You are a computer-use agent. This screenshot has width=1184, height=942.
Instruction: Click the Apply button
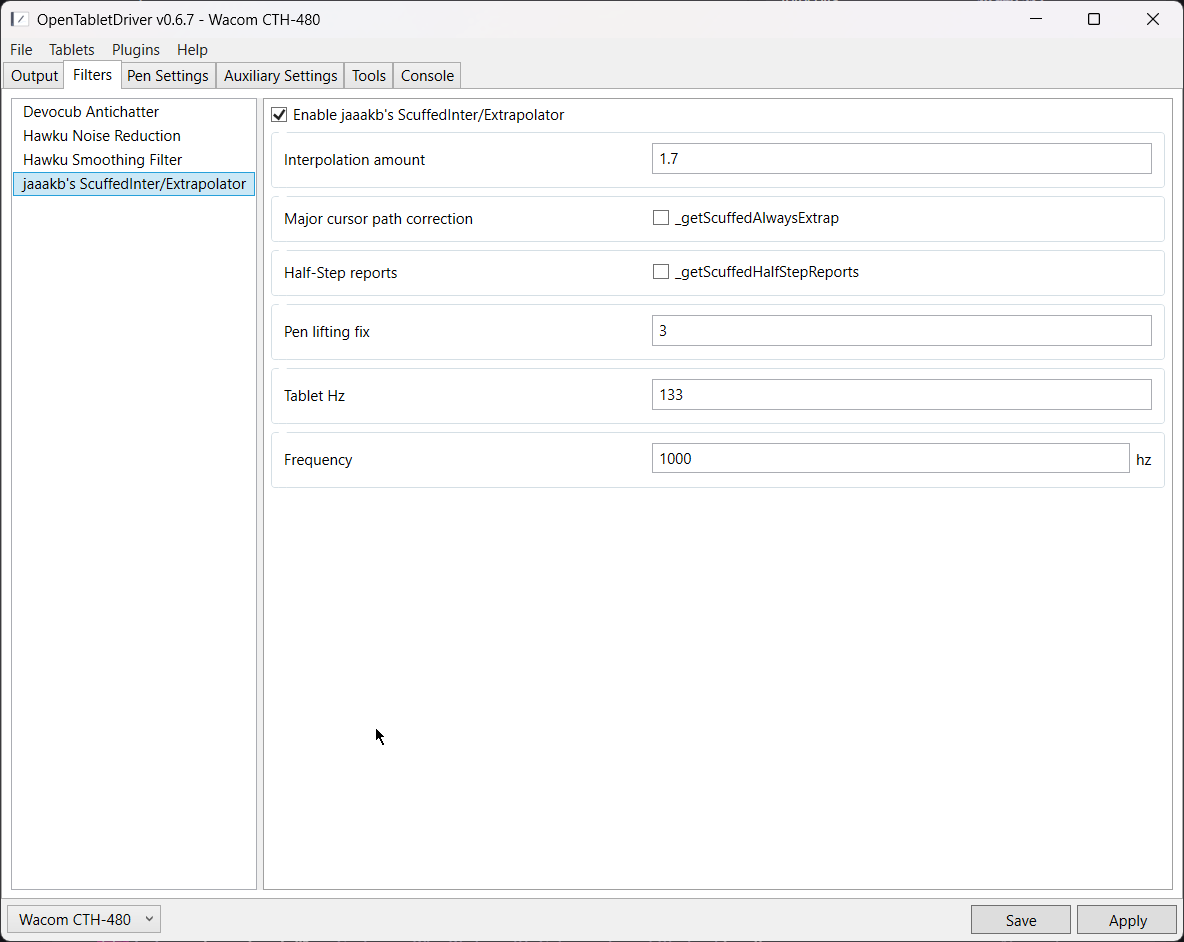coord(1127,920)
